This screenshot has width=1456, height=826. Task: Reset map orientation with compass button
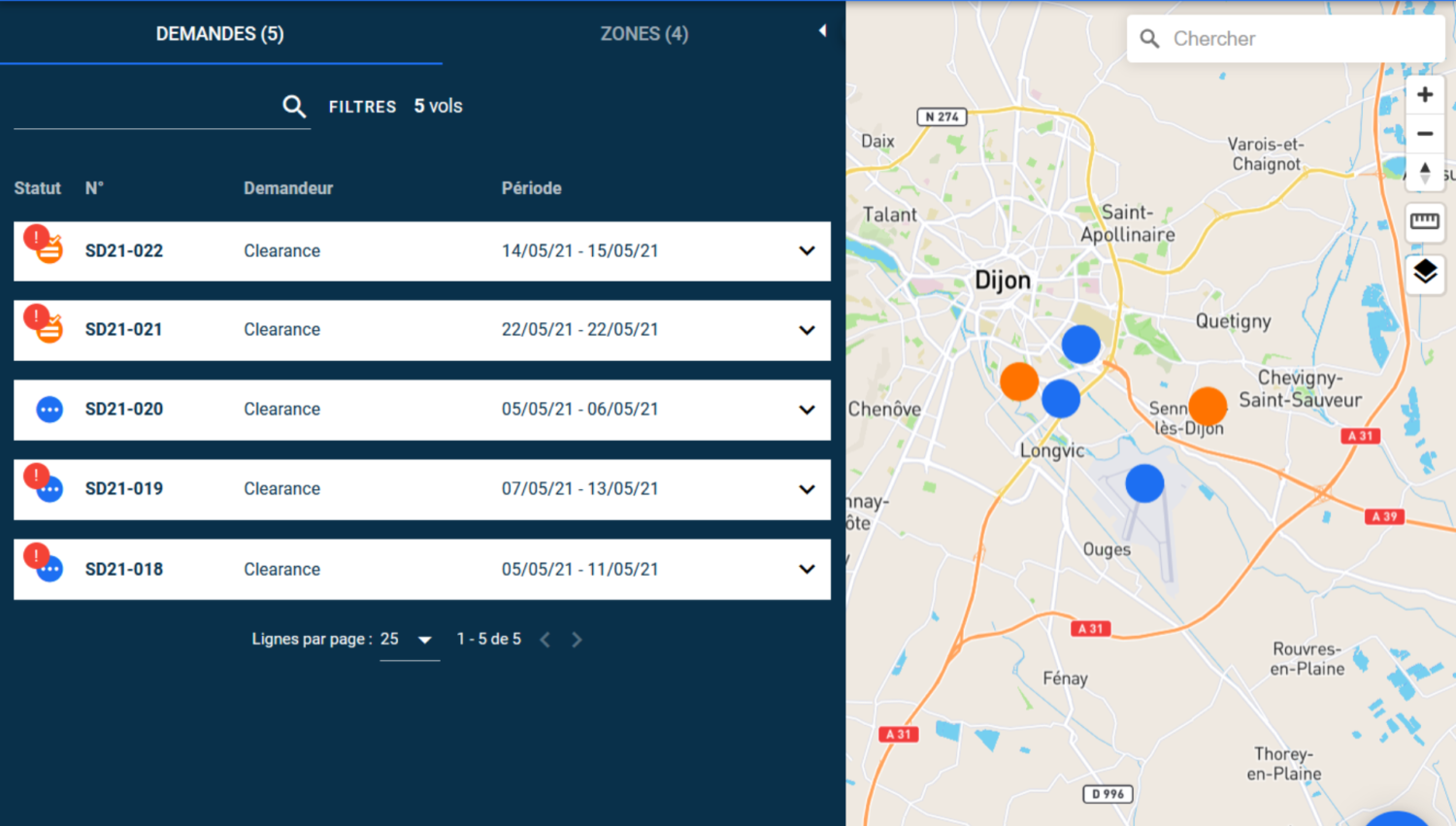(x=1425, y=173)
